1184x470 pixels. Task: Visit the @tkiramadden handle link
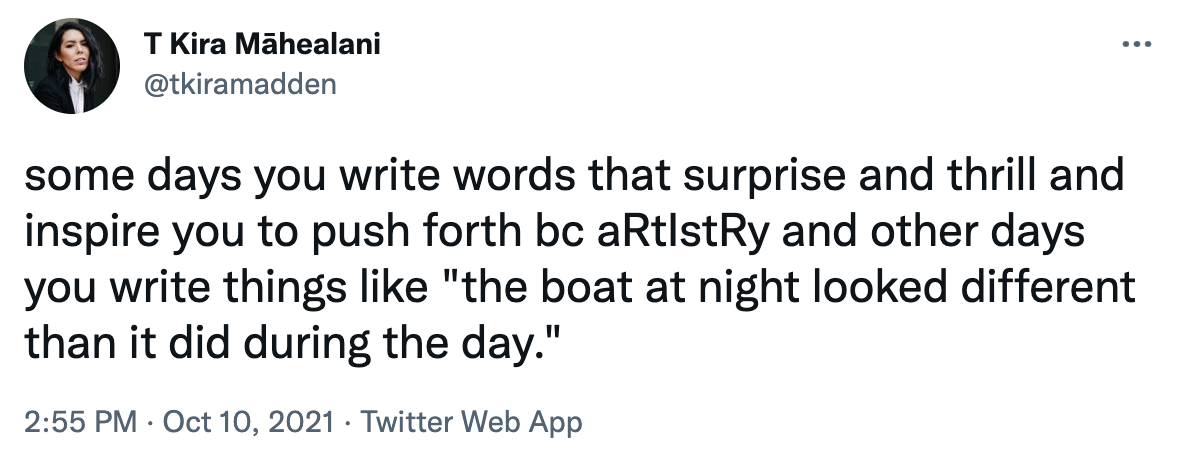[239, 84]
